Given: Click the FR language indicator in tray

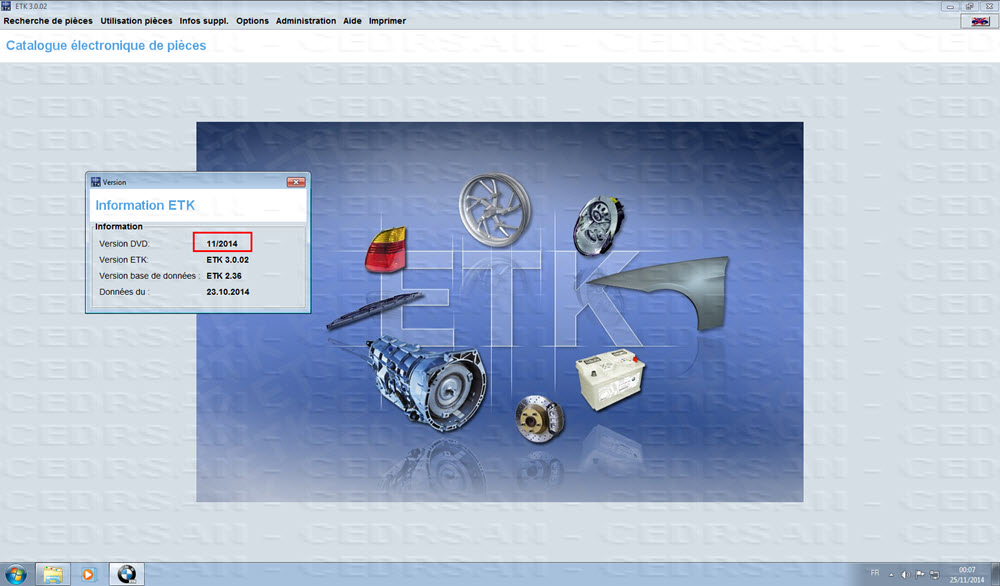Looking at the screenshot, I should click(875, 573).
